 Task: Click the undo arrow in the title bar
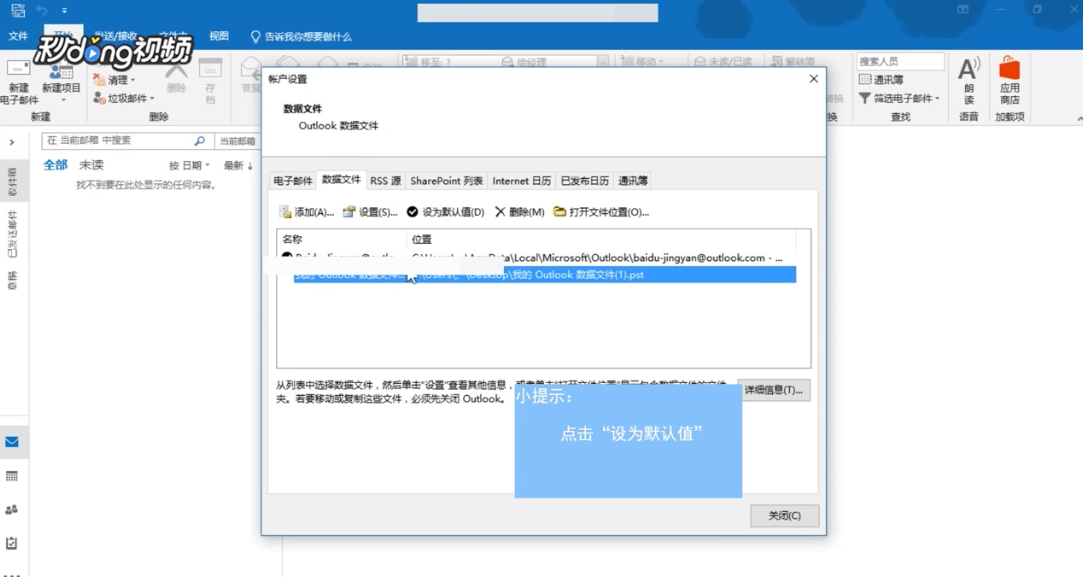pyautogui.click(x=41, y=10)
